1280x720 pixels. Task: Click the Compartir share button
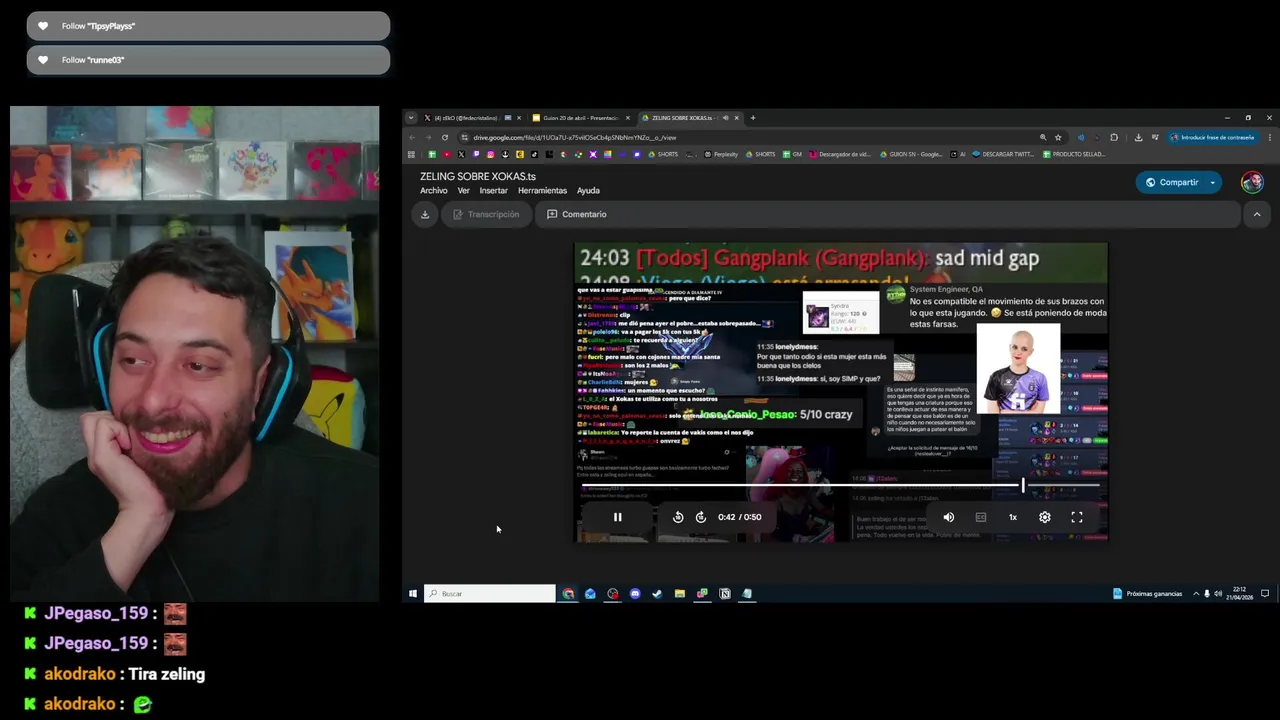coord(1171,182)
